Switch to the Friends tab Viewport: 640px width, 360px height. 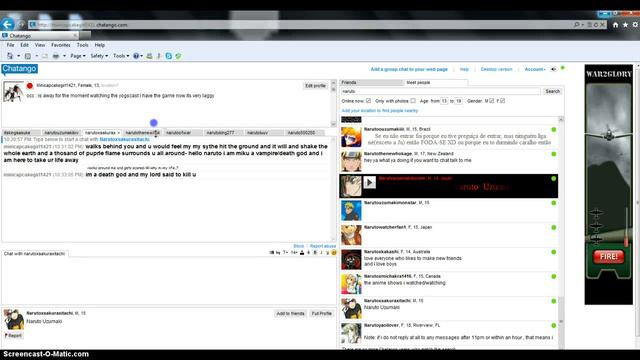tap(371, 82)
